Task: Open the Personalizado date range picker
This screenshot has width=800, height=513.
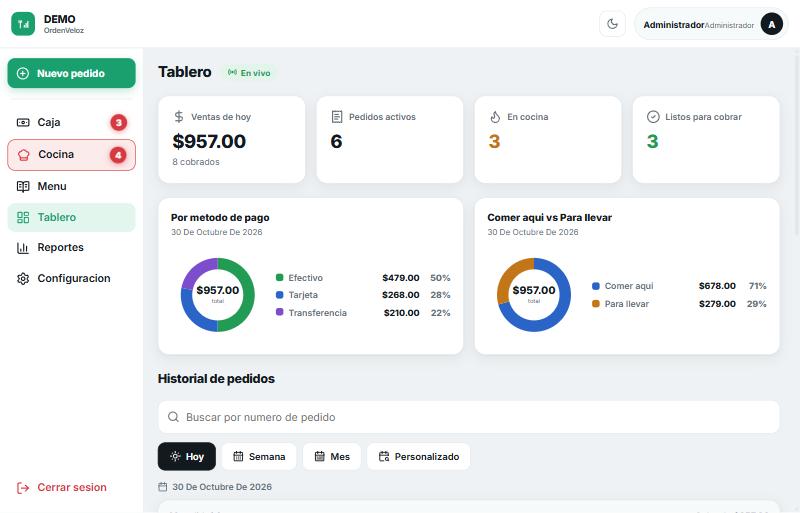Action: pyautogui.click(x=419, y=456)
